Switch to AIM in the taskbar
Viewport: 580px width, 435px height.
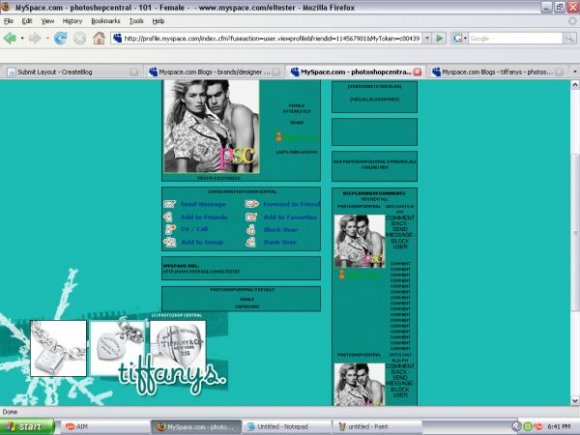coord(104,426)
